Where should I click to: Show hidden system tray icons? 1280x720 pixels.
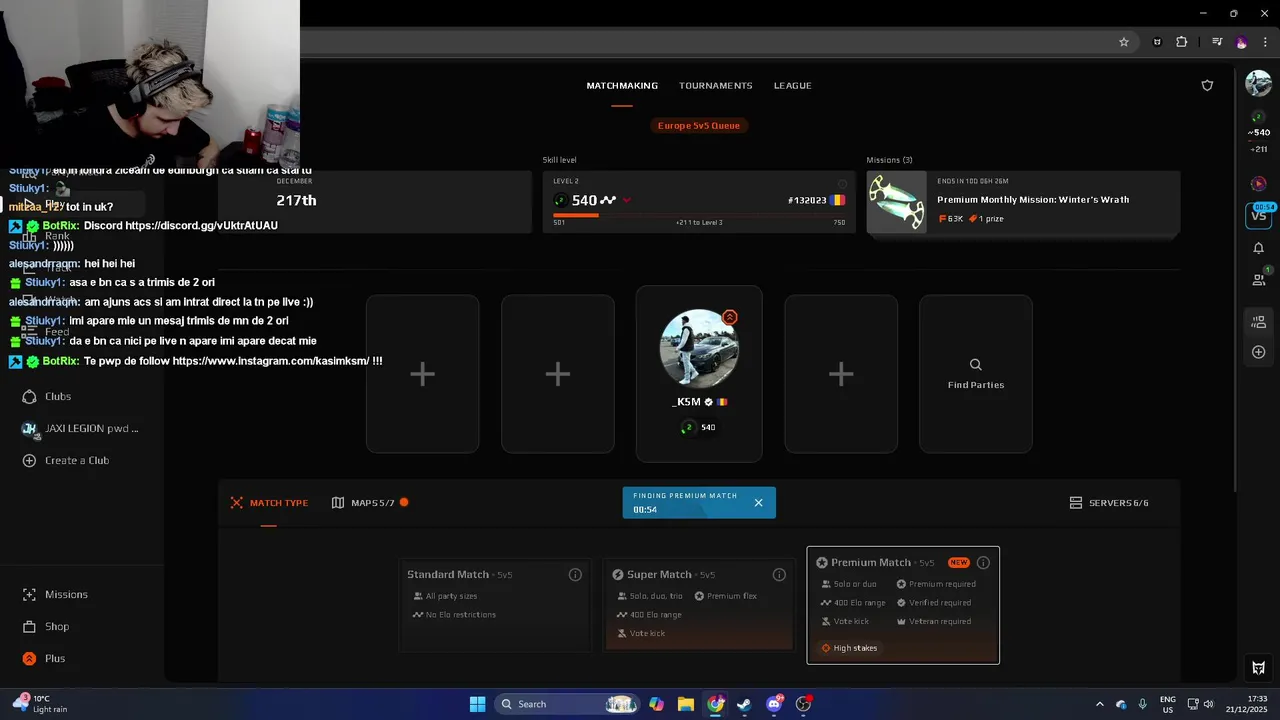[1099, 704]
